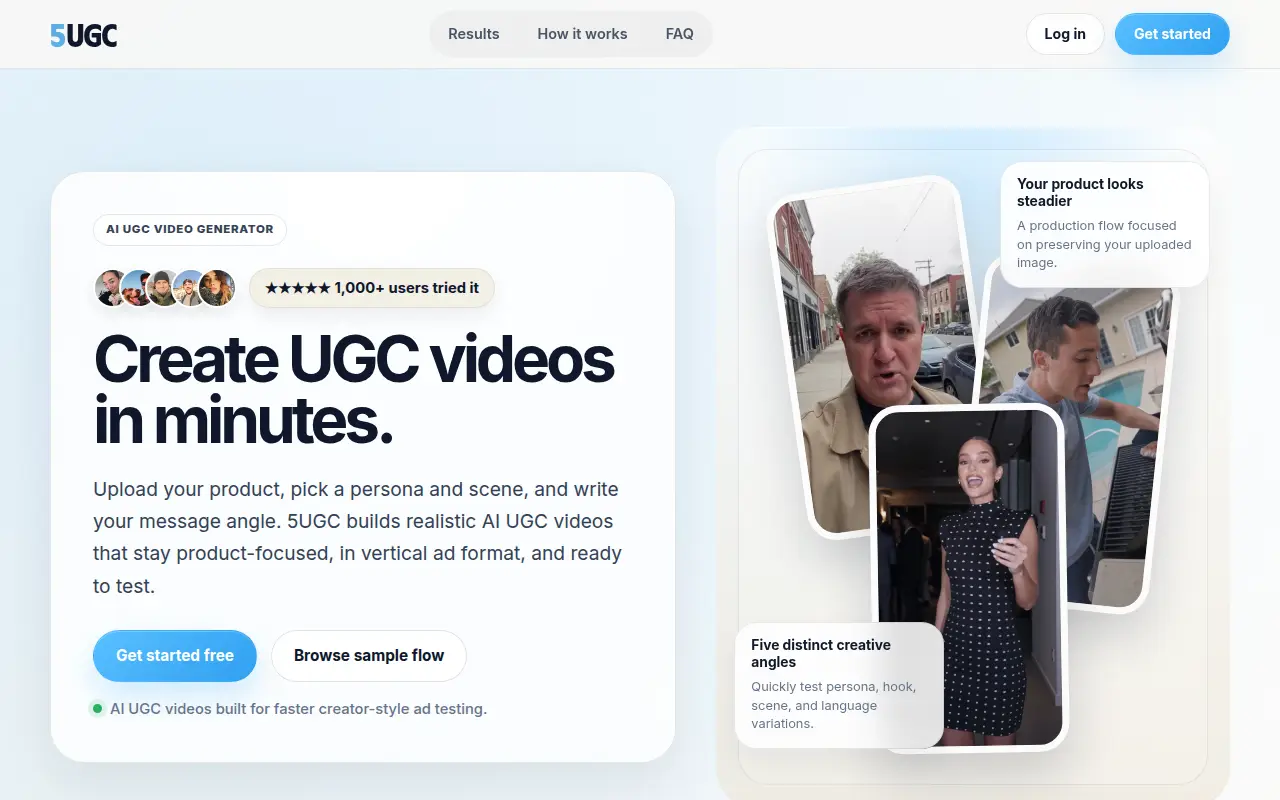The width and height of the screenshot is (1280, 800).
Task: Click the 'Your product looks steadier' card
Action: click(x=1104, y=224)
